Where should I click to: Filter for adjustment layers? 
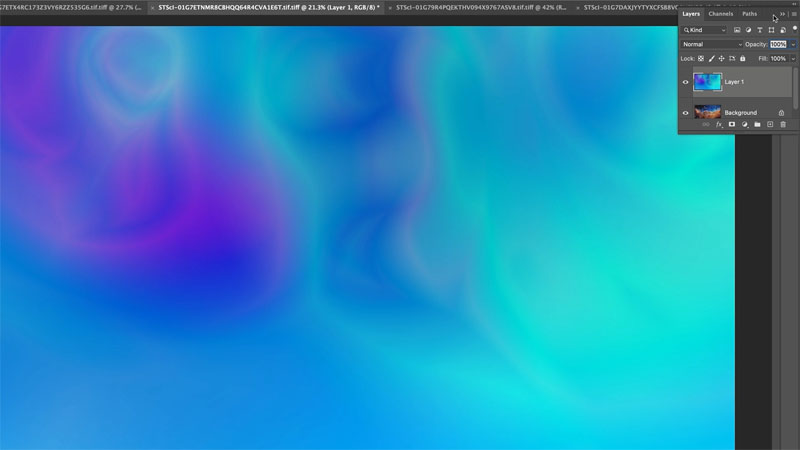pos(748,30)
